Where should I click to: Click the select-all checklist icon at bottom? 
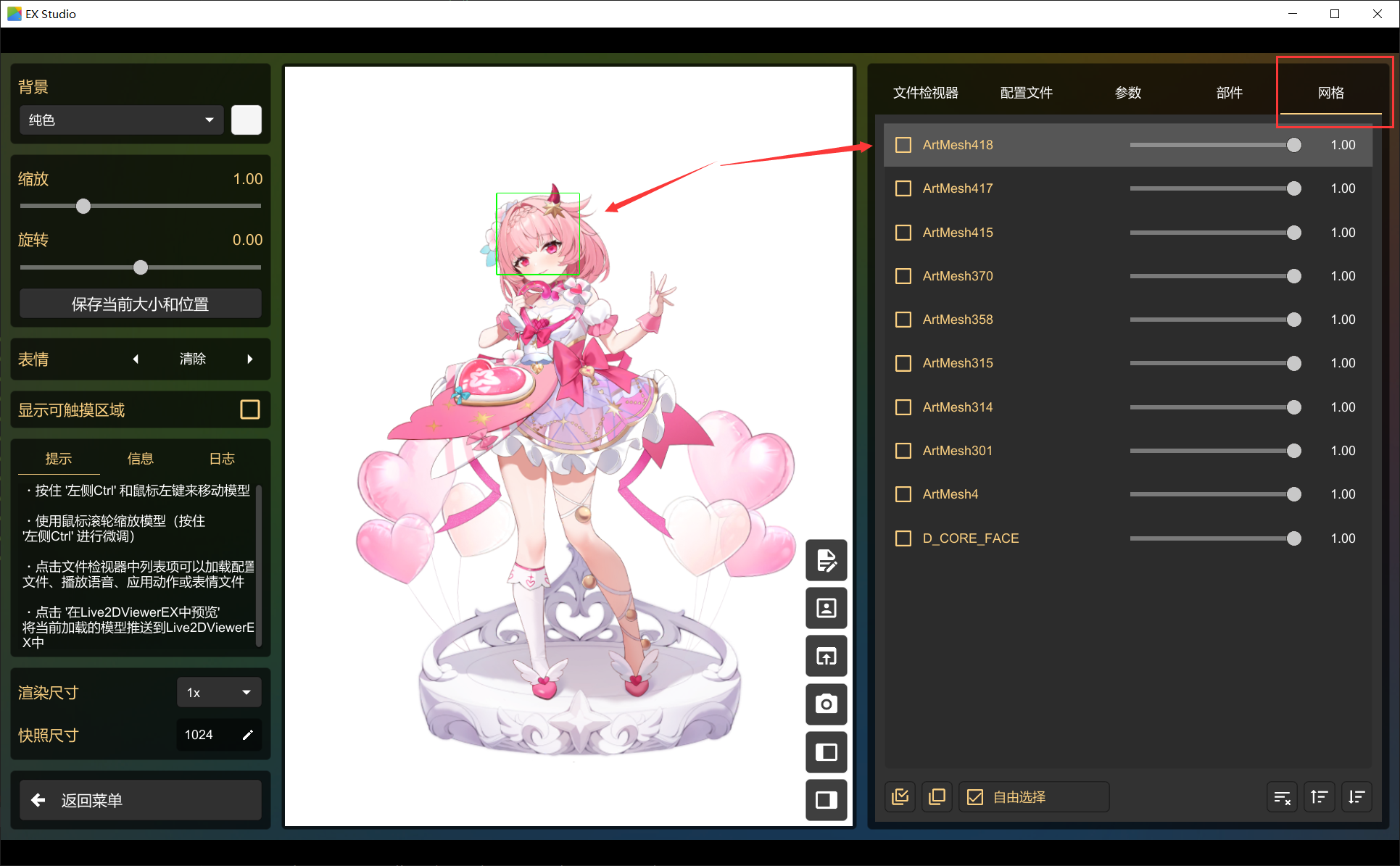[900, 797]
